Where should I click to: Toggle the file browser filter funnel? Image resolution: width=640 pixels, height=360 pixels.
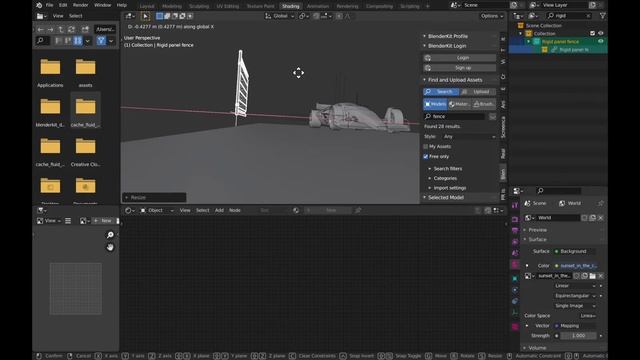click(101, 40)
